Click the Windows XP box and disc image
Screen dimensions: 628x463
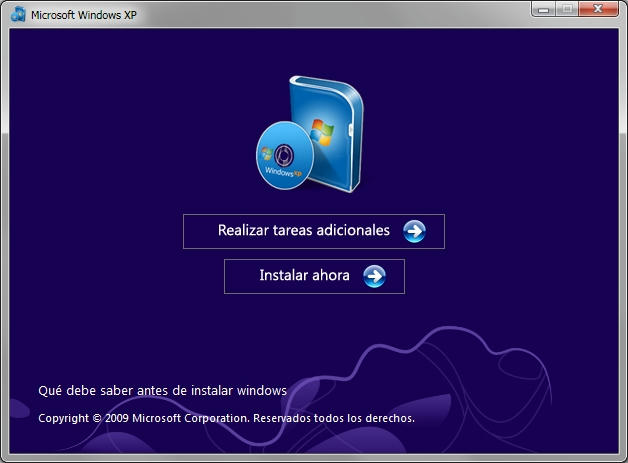[310, 134]
